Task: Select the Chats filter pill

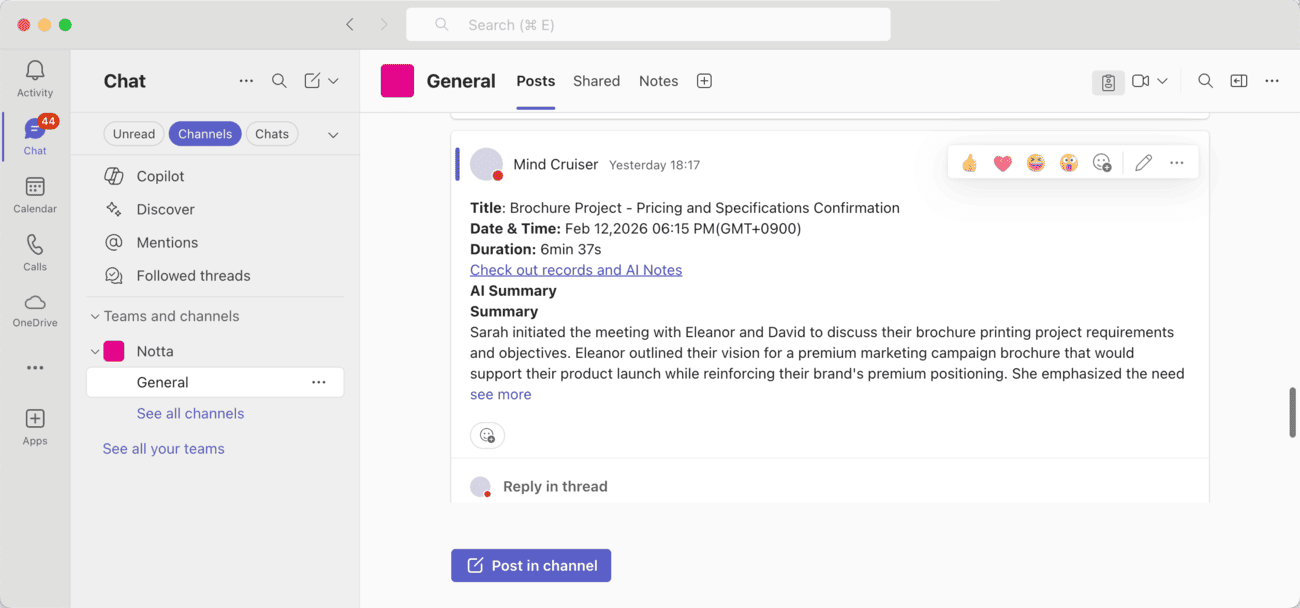Action: (272, 134)
